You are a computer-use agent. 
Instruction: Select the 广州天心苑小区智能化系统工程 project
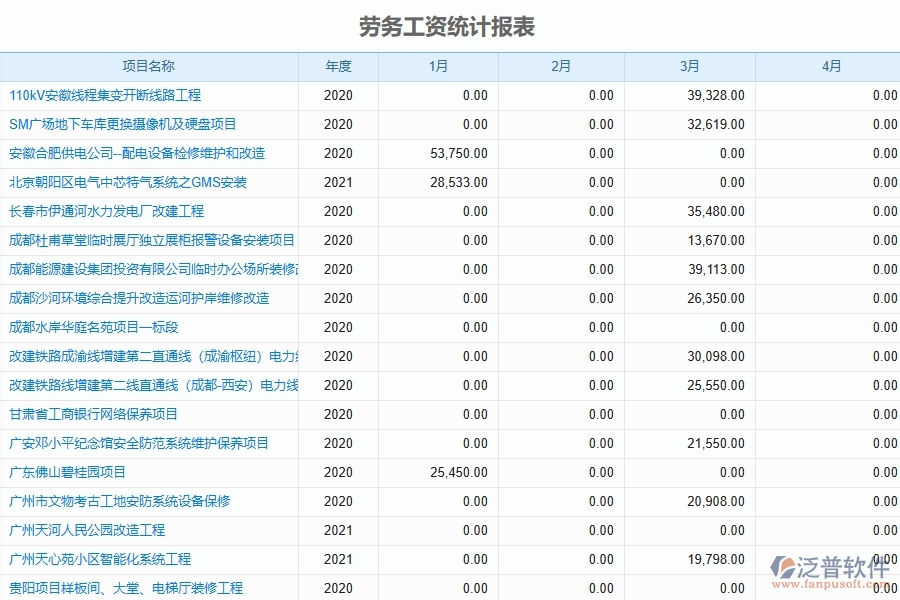(101, 559)
